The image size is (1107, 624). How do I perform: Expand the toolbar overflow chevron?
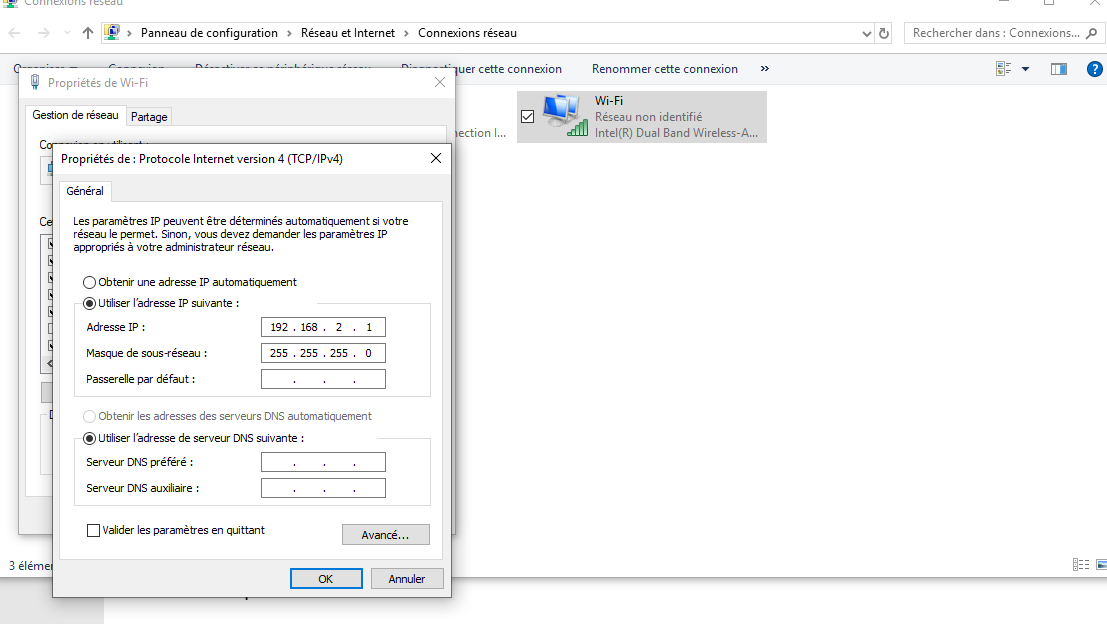[x=765, y=69]
